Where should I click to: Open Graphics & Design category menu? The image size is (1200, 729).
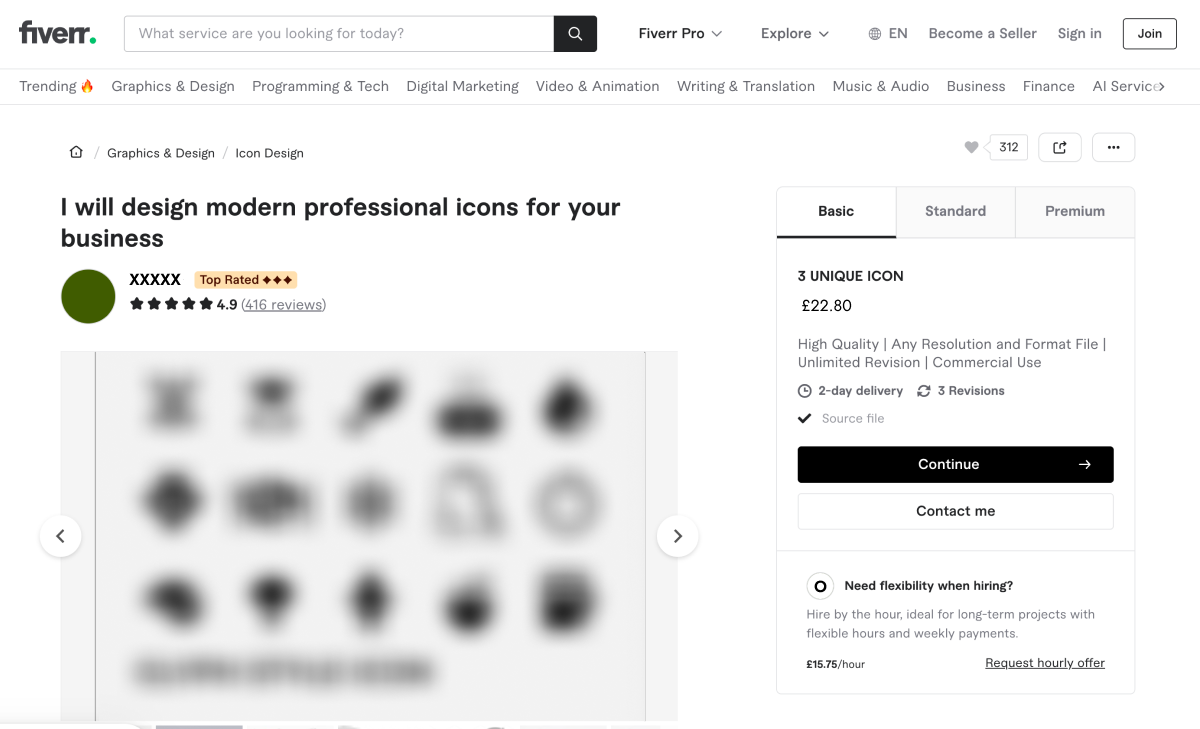click(x=173, y=86)
